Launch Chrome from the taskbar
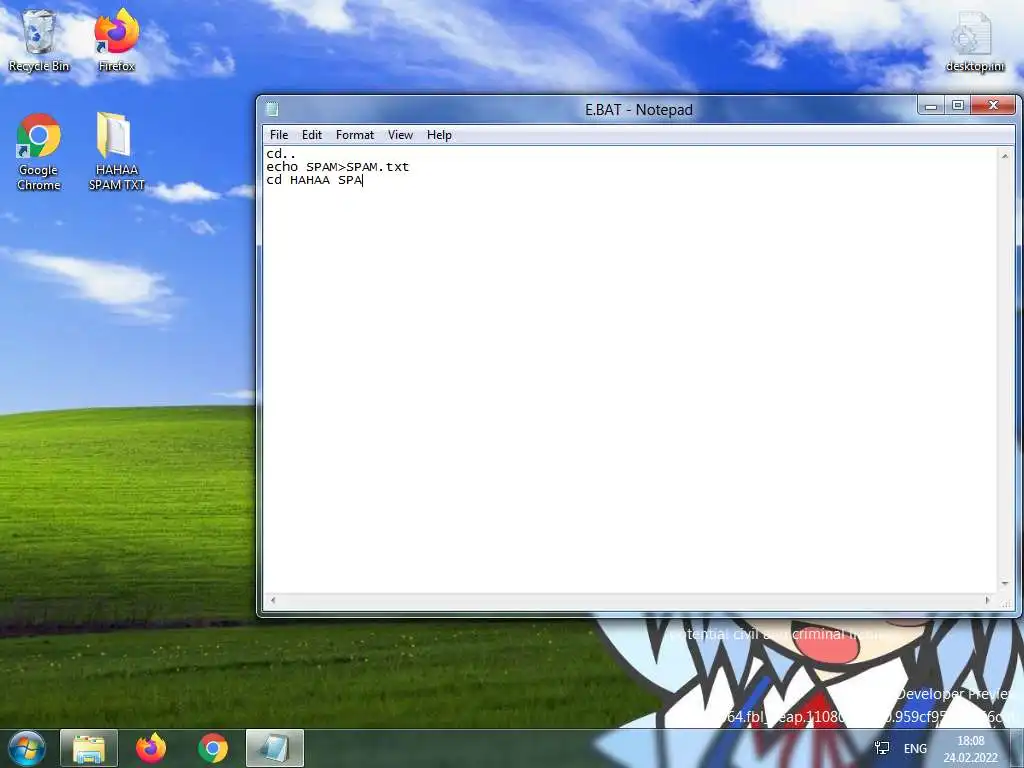1024x768 pixels. click(213, 748)
